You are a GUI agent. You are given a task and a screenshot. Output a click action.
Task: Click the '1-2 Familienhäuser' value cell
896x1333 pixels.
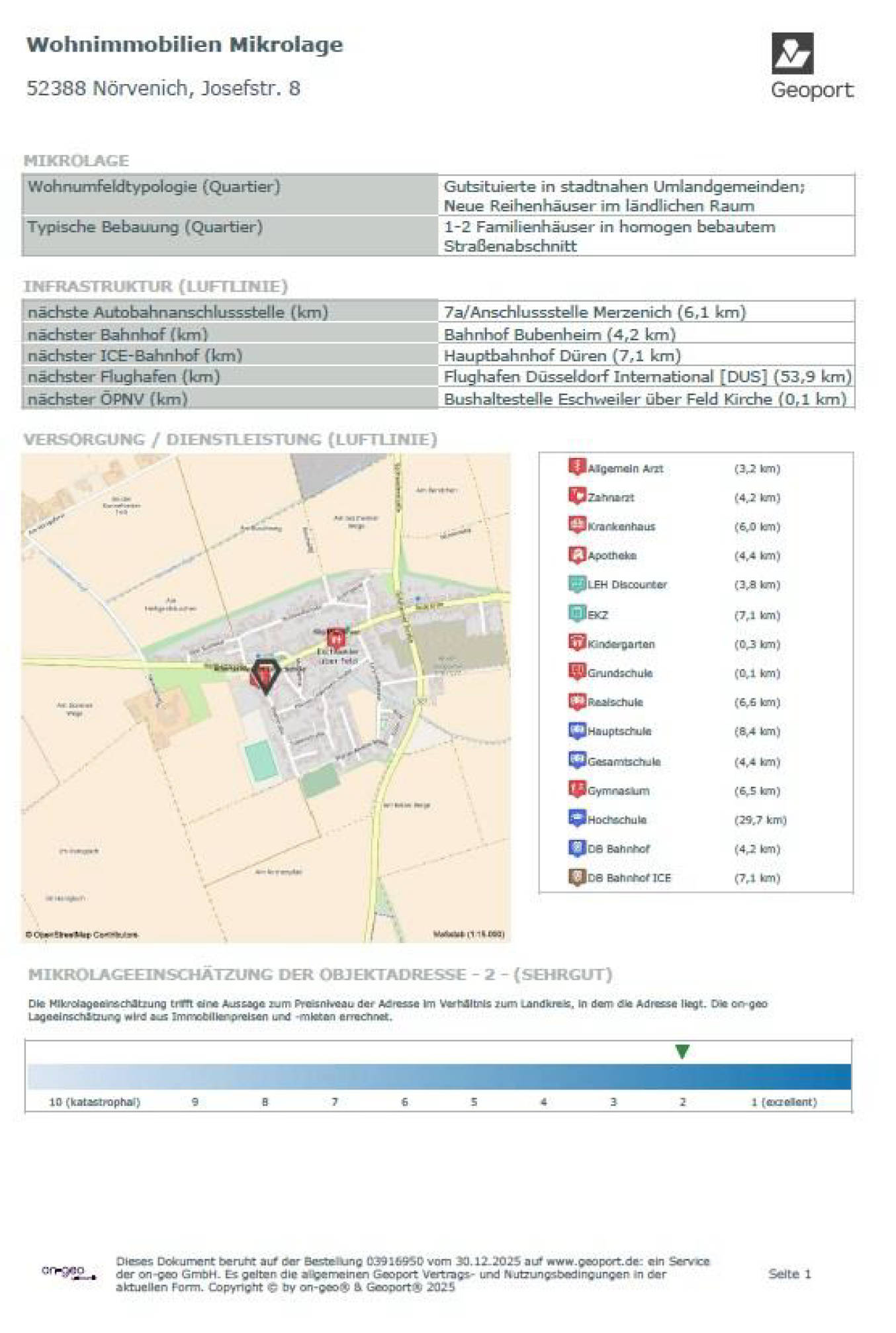646,236
